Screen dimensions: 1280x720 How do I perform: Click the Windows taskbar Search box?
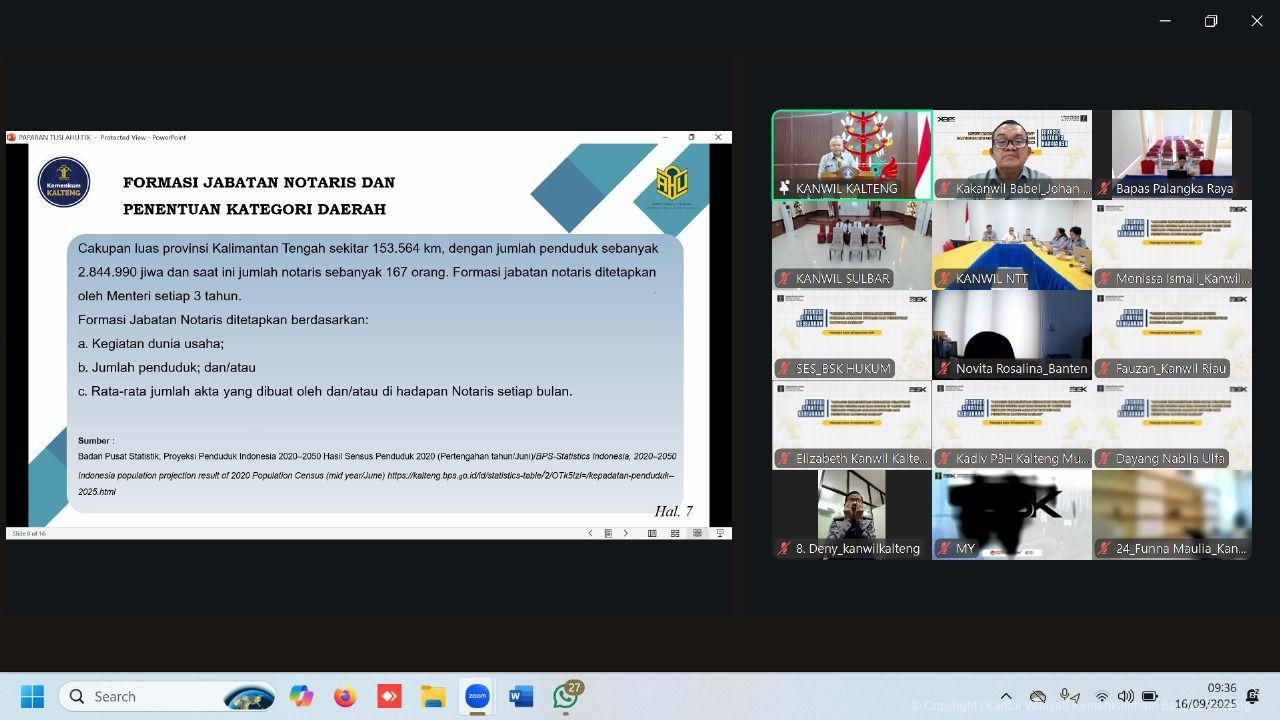pos(167,696)
